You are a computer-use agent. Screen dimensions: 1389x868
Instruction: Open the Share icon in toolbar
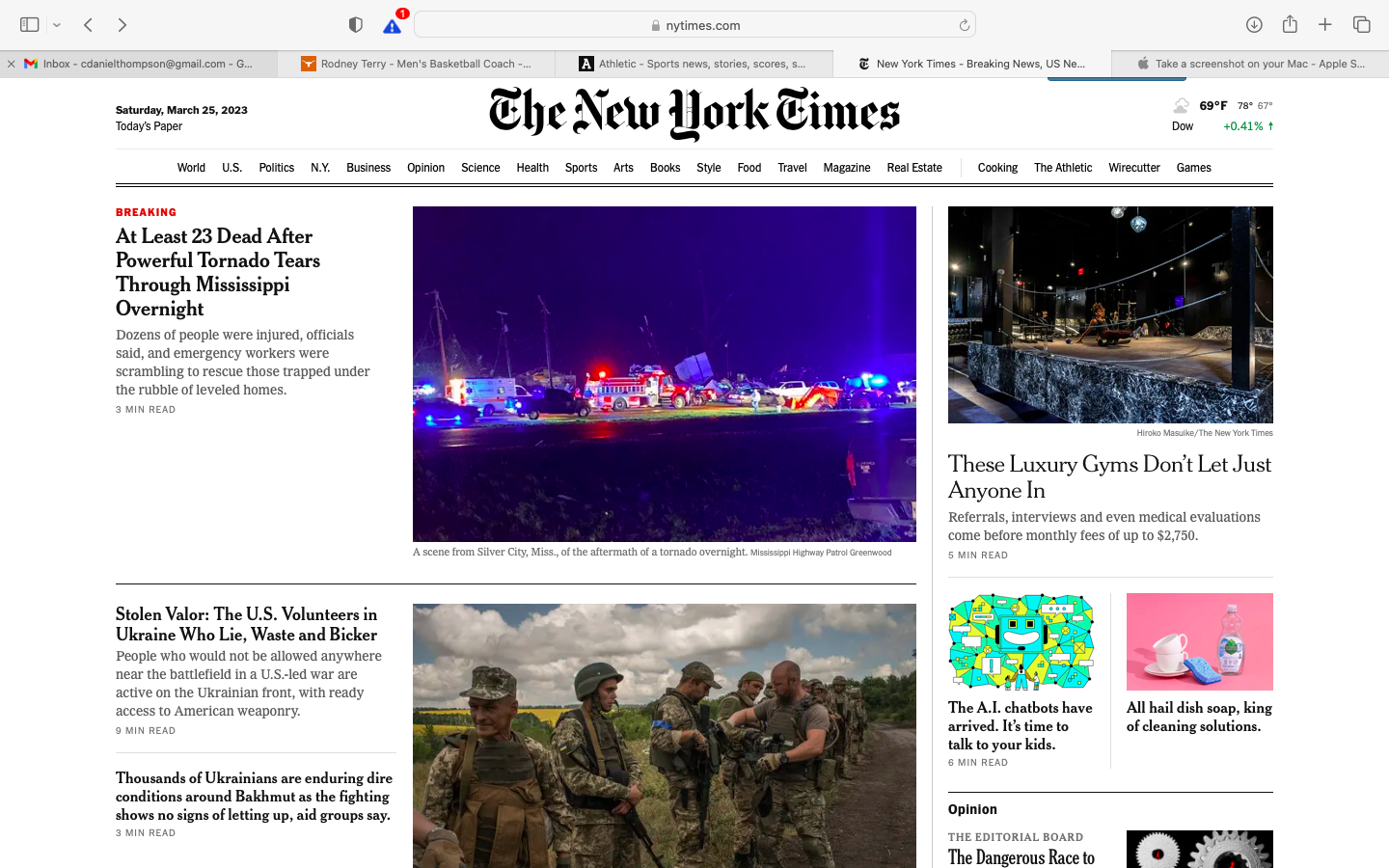[1290, 24]
